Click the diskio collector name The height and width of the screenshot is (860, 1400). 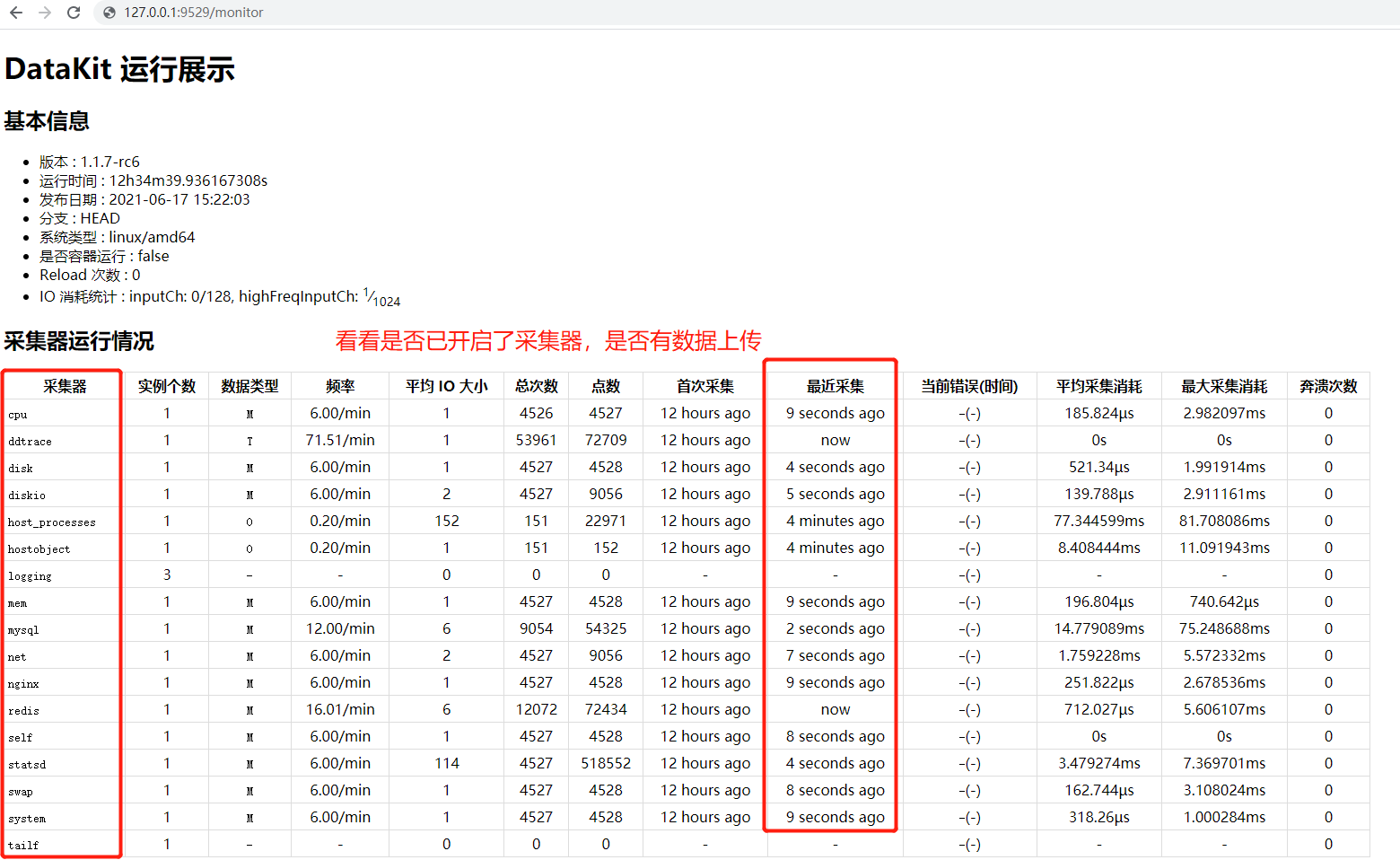click(x=26, y=496)
